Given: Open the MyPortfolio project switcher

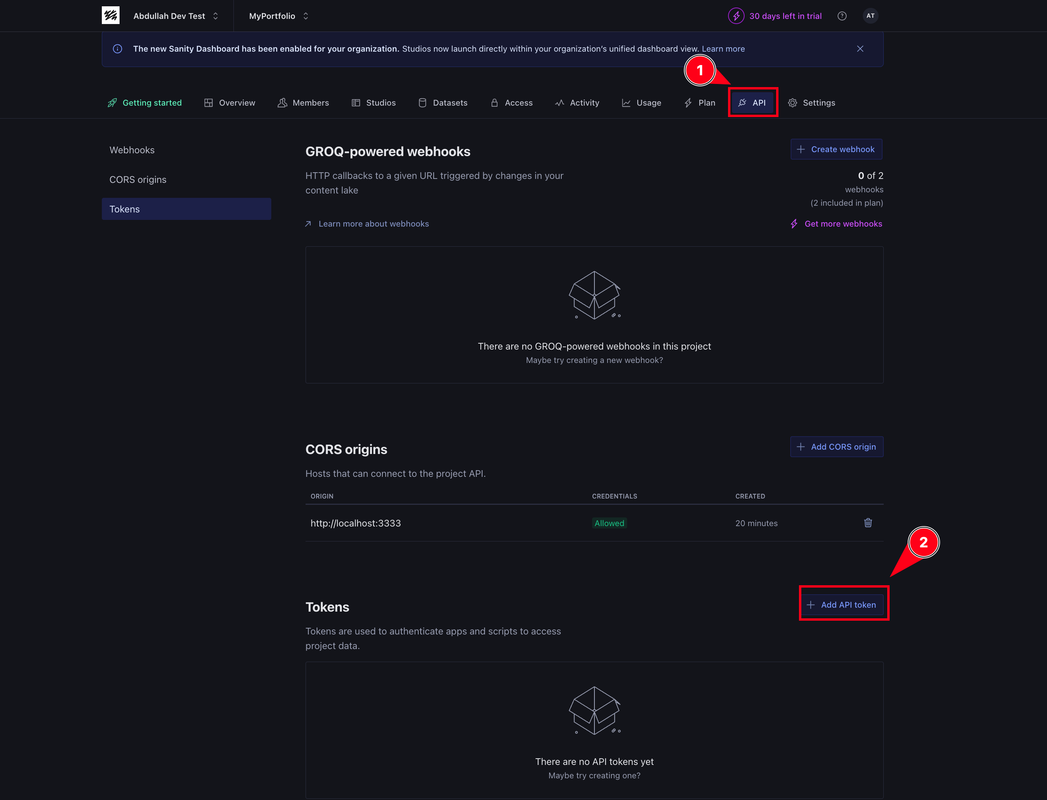Looking at the screenshot, I should 278,16.
